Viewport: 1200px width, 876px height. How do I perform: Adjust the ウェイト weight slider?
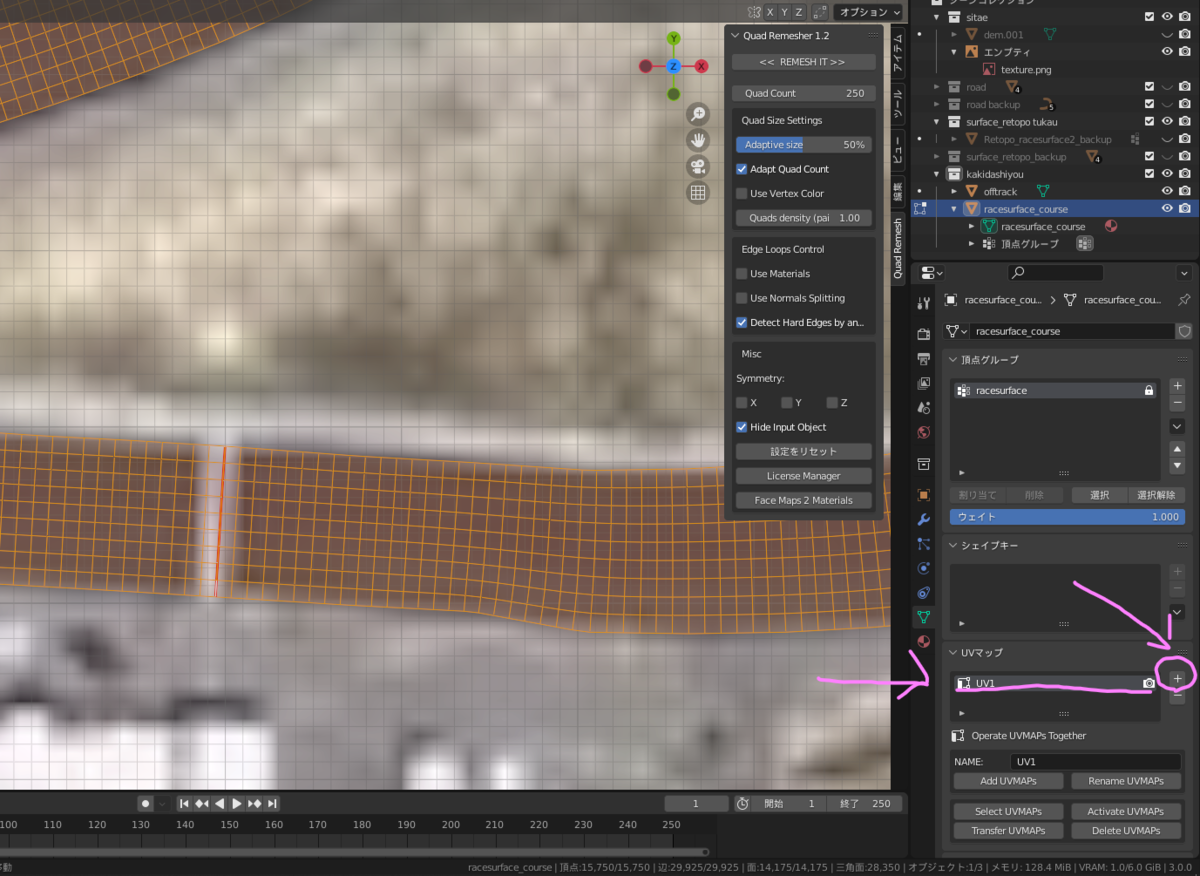pyautogui.click(x=1067, y=517)
